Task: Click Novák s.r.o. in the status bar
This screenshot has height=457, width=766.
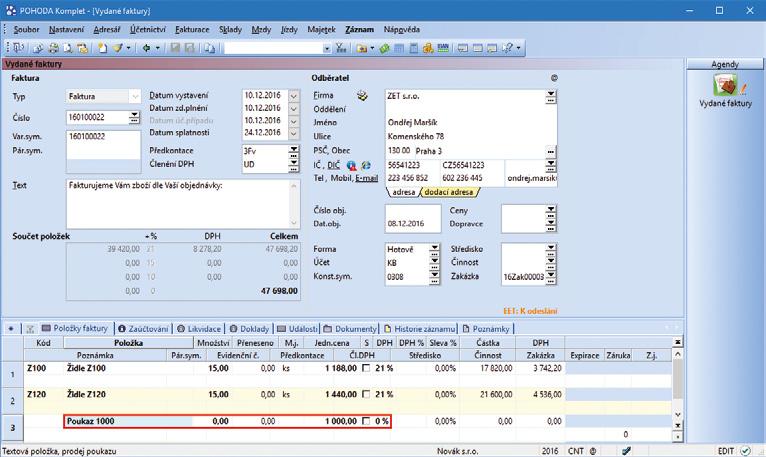Action: tap(457, 451)
